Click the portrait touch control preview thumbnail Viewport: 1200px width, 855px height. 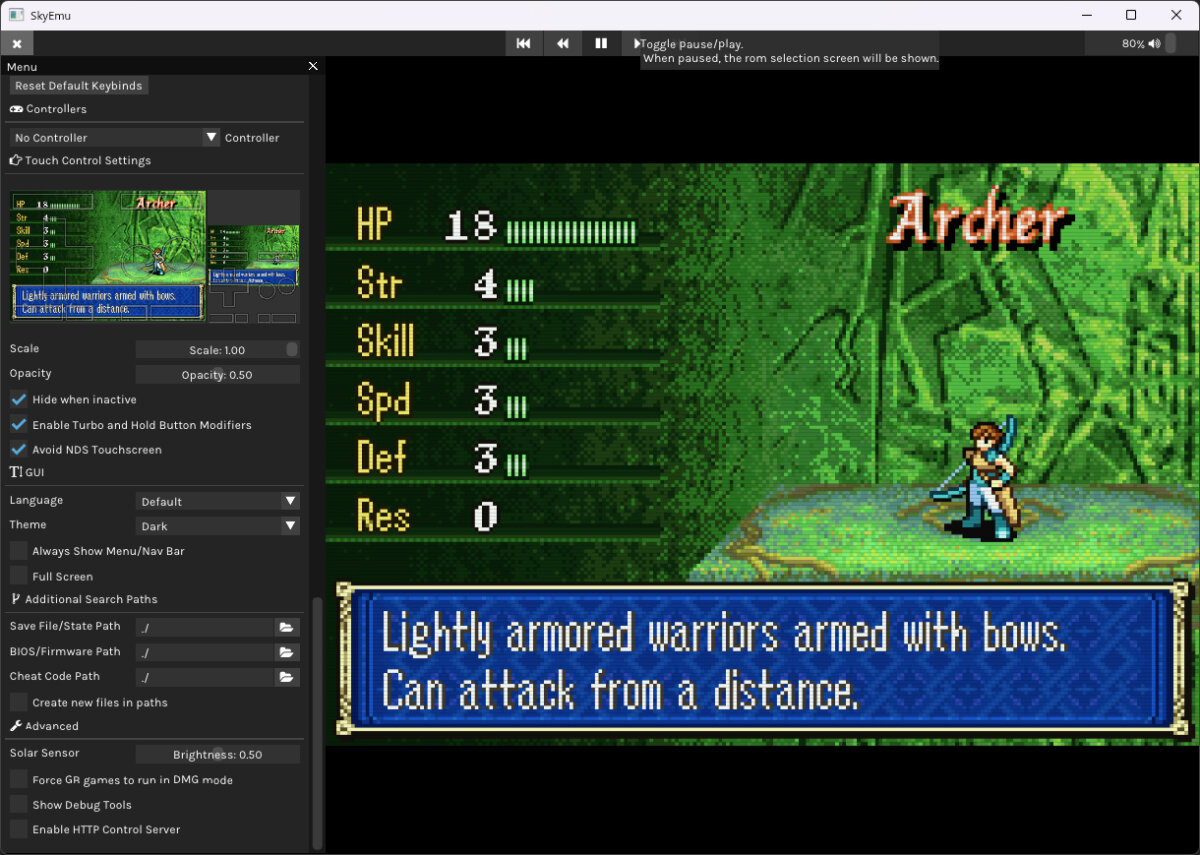pos(254,256)
